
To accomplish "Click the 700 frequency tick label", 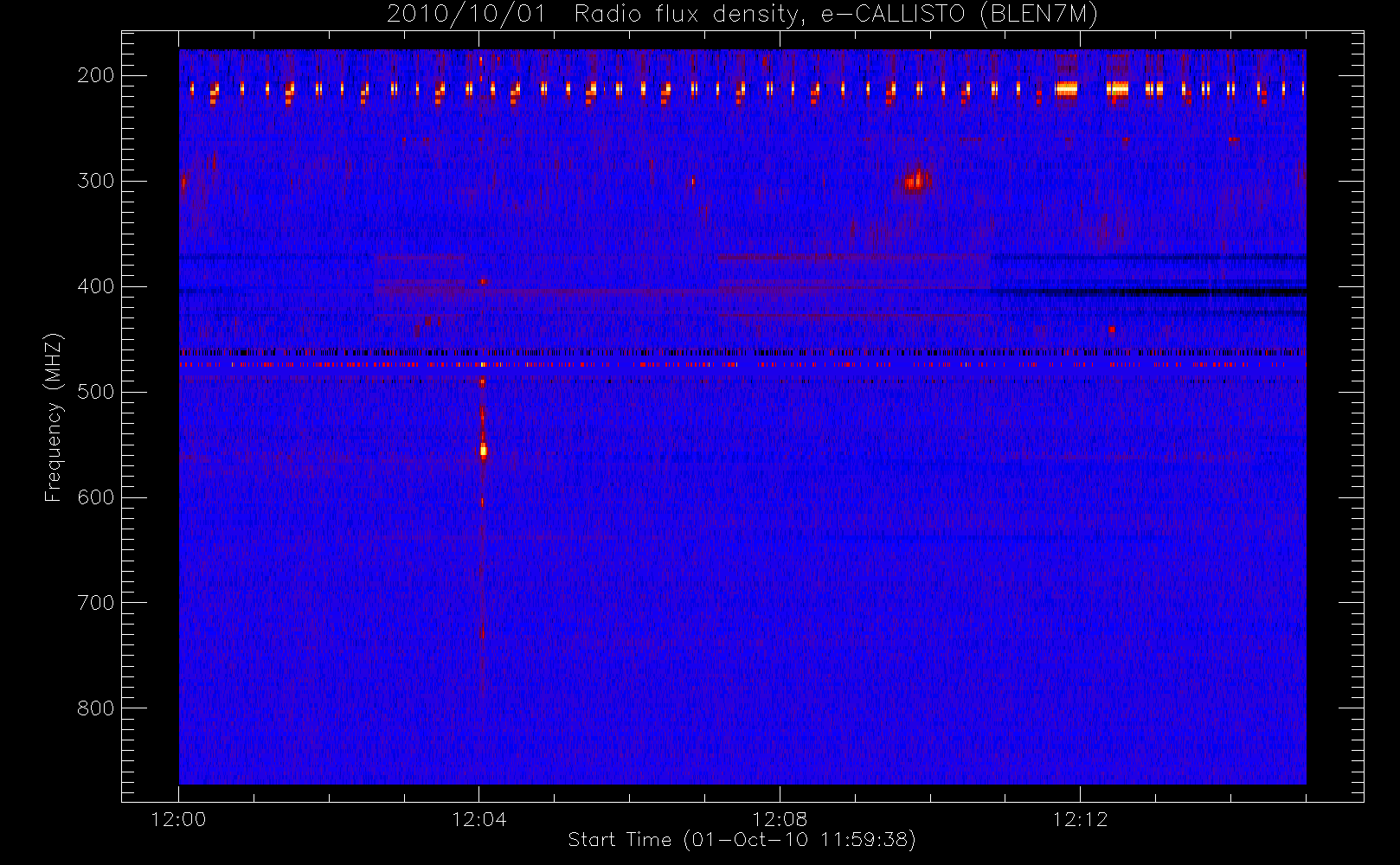I will [x=95, y=603].
